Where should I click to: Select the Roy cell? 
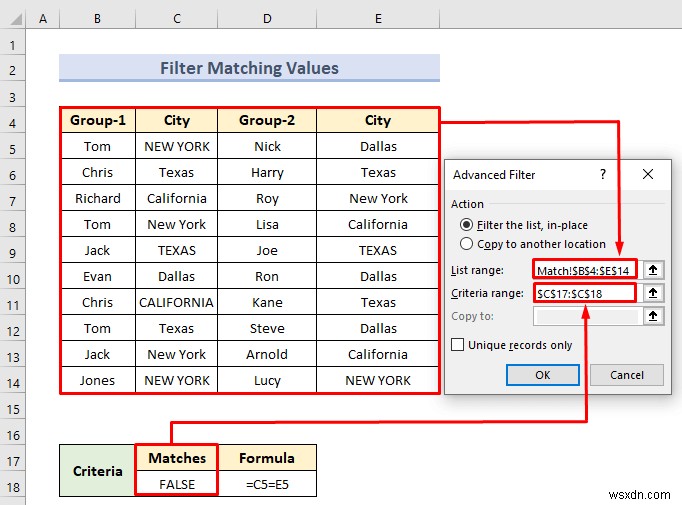coord(267,198)
